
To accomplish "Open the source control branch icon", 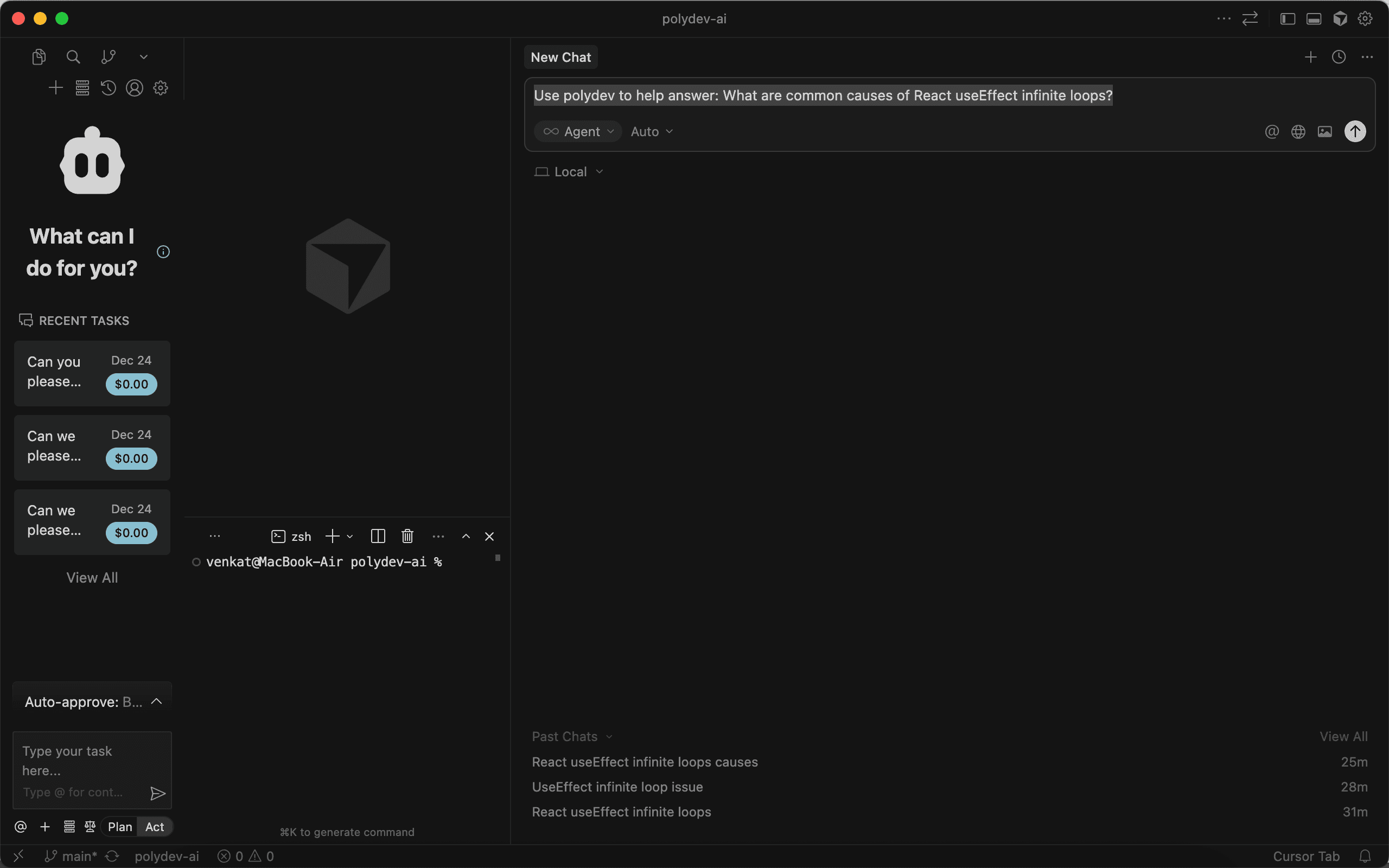I will pyautogui.click(x=109, y=56).
